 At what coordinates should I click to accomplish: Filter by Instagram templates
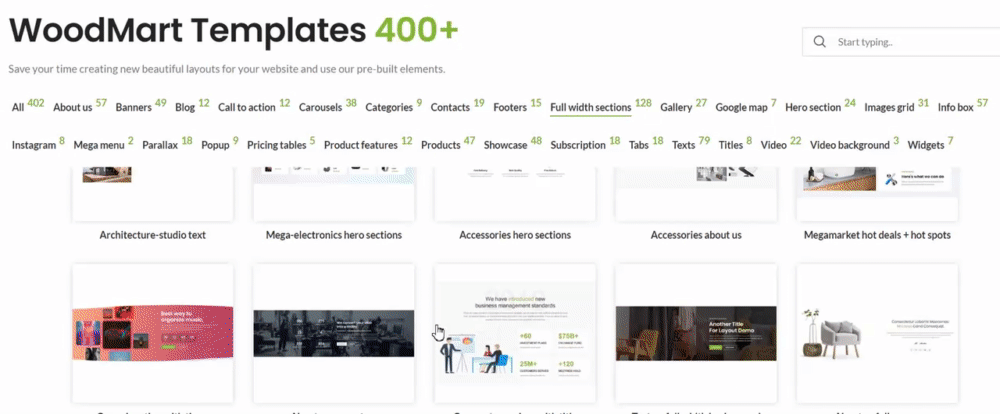click(x=34, y=145)
